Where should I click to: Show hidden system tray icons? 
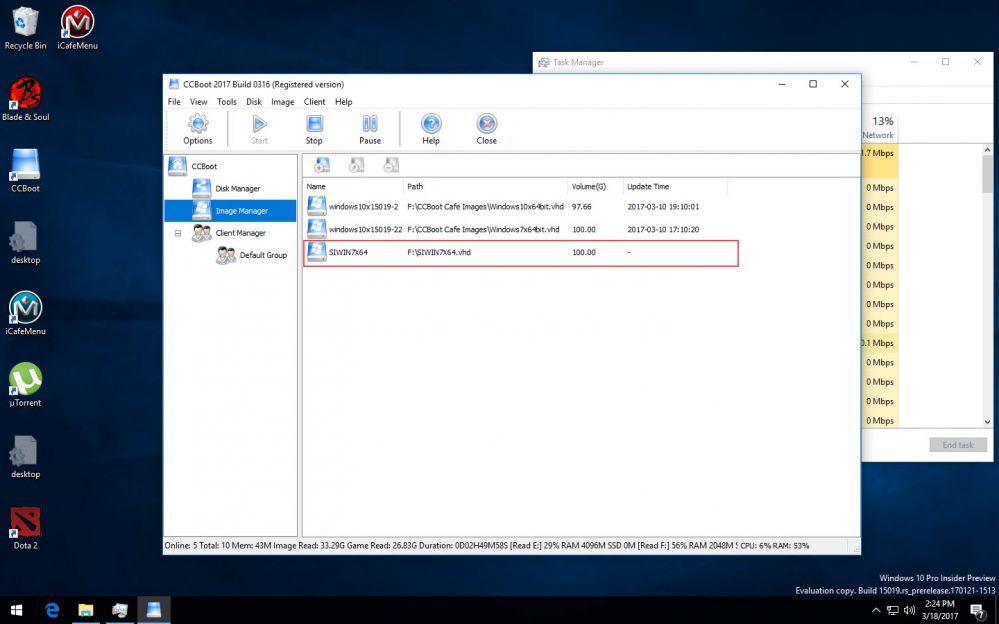(x=876, y=611)
